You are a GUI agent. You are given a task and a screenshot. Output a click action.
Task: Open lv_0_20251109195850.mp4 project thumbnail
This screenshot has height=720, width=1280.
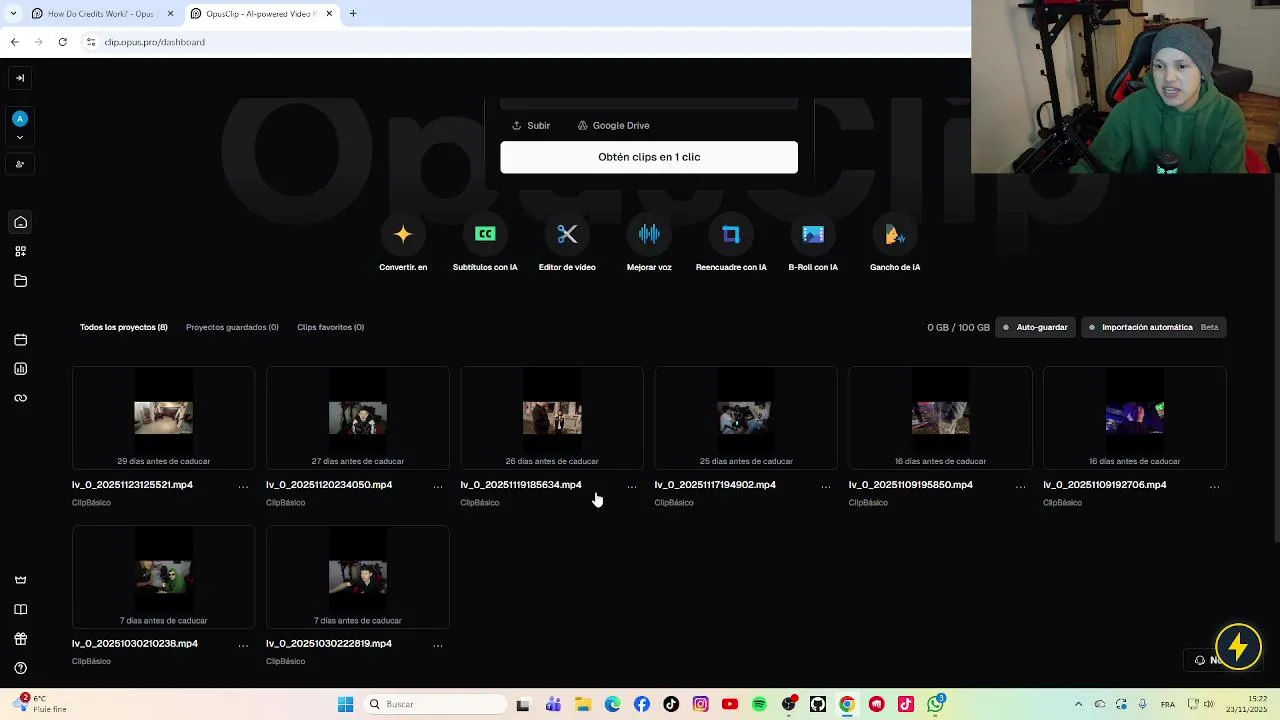coord(940,418)
